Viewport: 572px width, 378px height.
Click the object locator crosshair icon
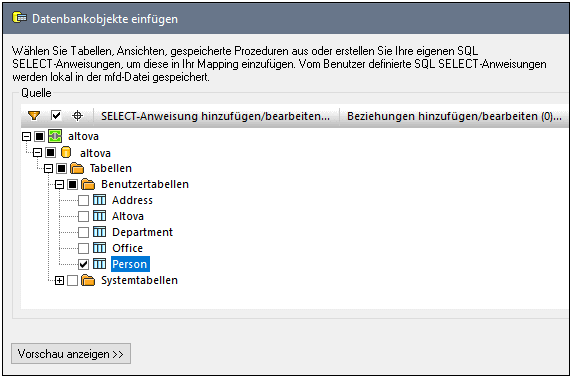point(77,116)
